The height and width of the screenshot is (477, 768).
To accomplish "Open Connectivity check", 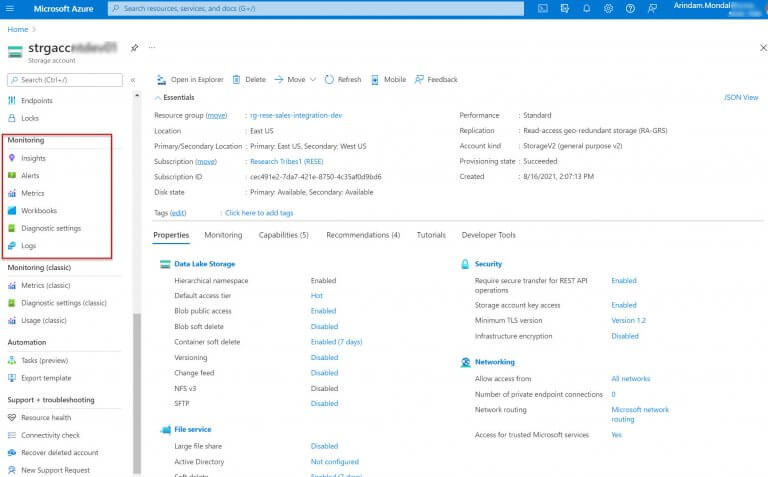I will [50, 435].
